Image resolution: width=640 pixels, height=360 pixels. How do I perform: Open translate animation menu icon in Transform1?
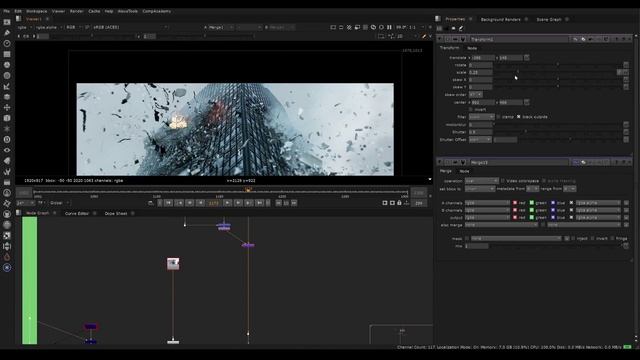point(527,58)
